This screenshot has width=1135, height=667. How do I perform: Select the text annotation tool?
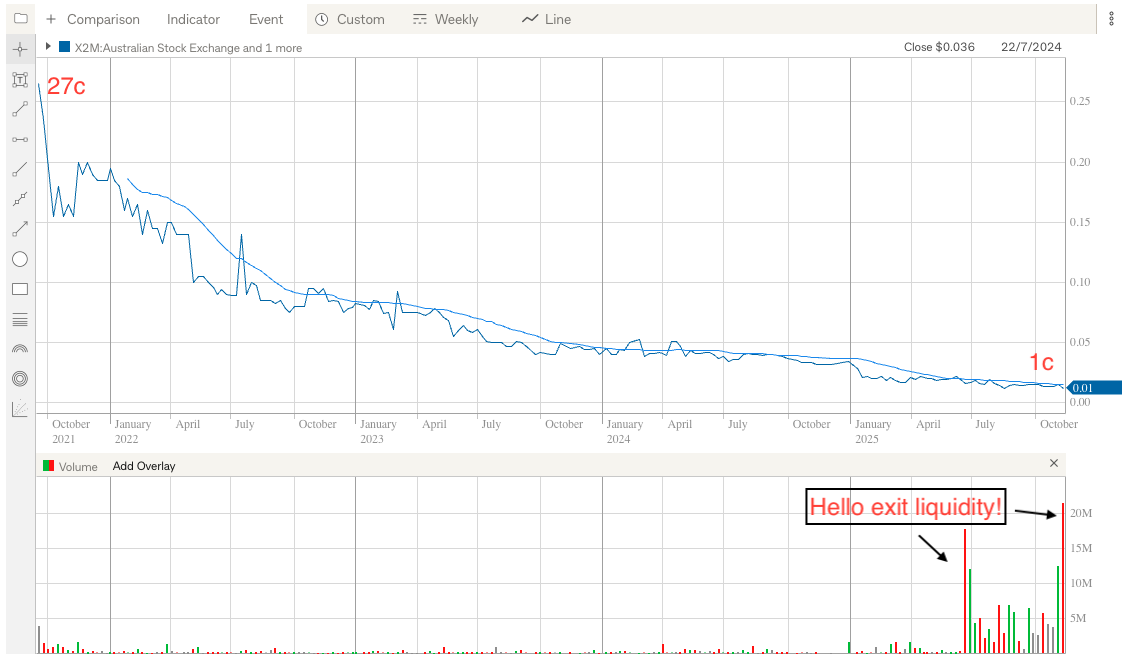[x=20, y=79]
